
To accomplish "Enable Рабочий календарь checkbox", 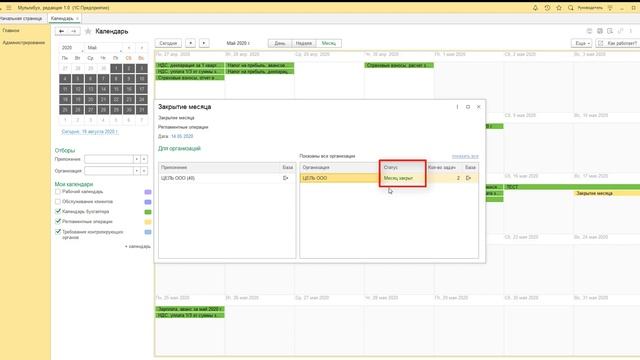I will (58, 191).
